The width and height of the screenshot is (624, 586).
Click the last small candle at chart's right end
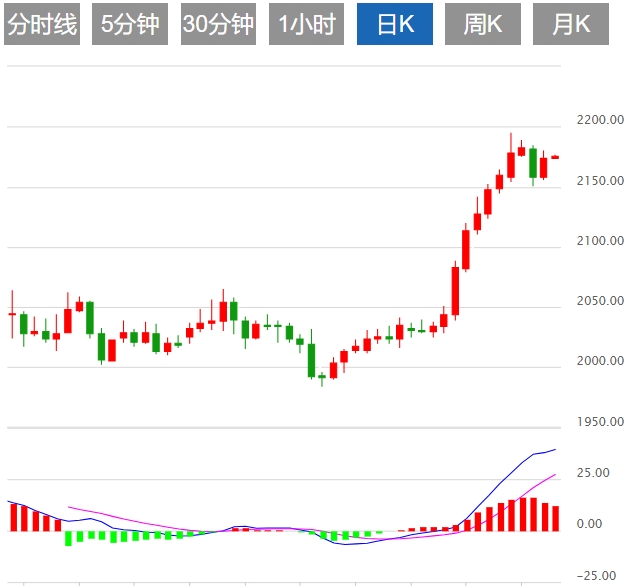point(555,157)
